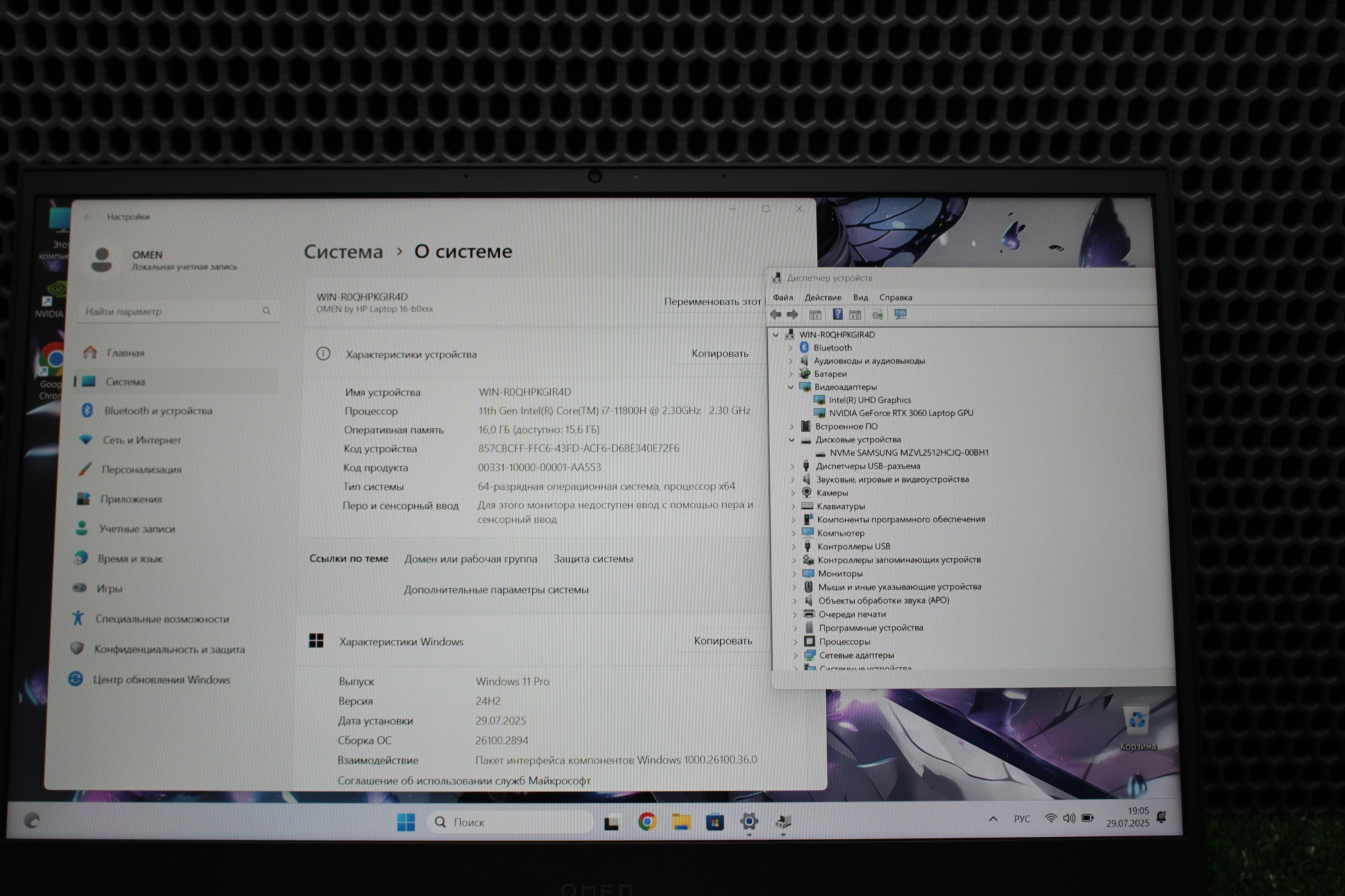The height and width of the screenshot is (896, 1345).
Task: Open Персонализация settings section
Action: coord(141,469)
